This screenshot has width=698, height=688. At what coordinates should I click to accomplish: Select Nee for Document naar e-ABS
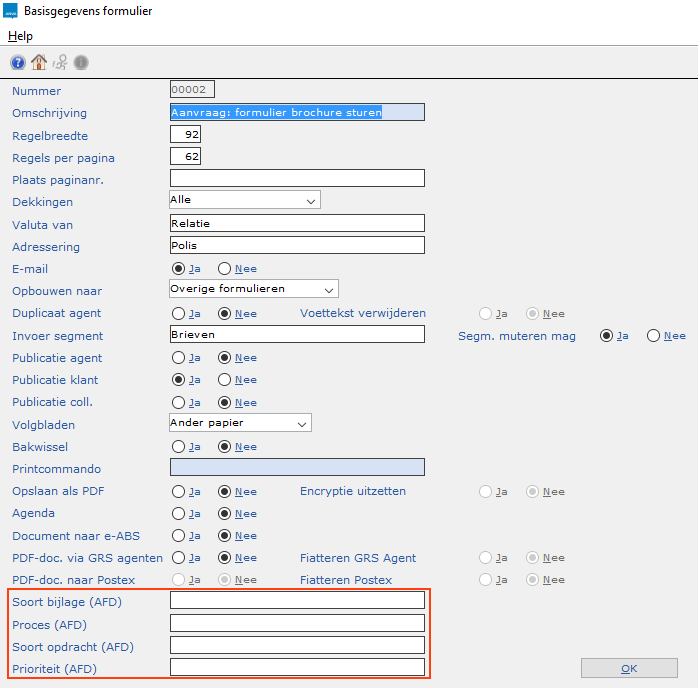(x=224, y=536)
